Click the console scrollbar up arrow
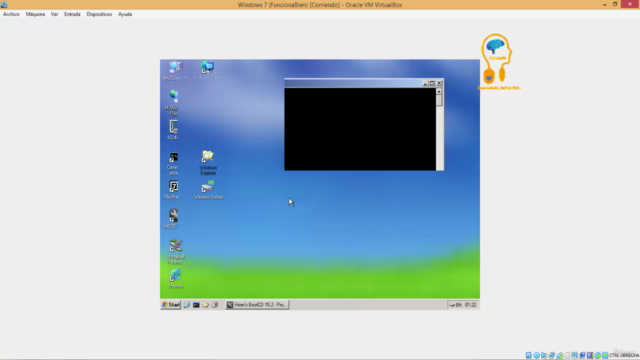640x360 pixels. (439, 91)
